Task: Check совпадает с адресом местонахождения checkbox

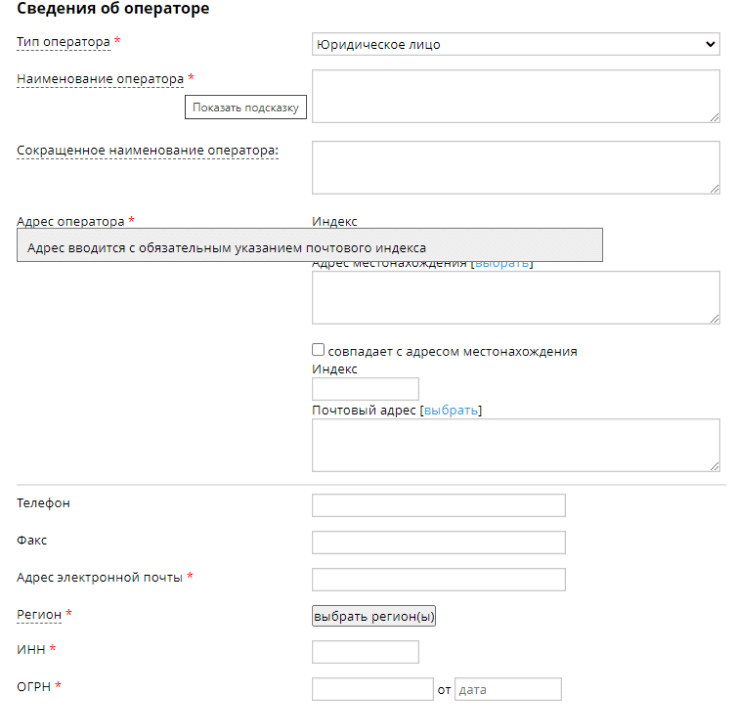Action: click(x=319, y=351)
